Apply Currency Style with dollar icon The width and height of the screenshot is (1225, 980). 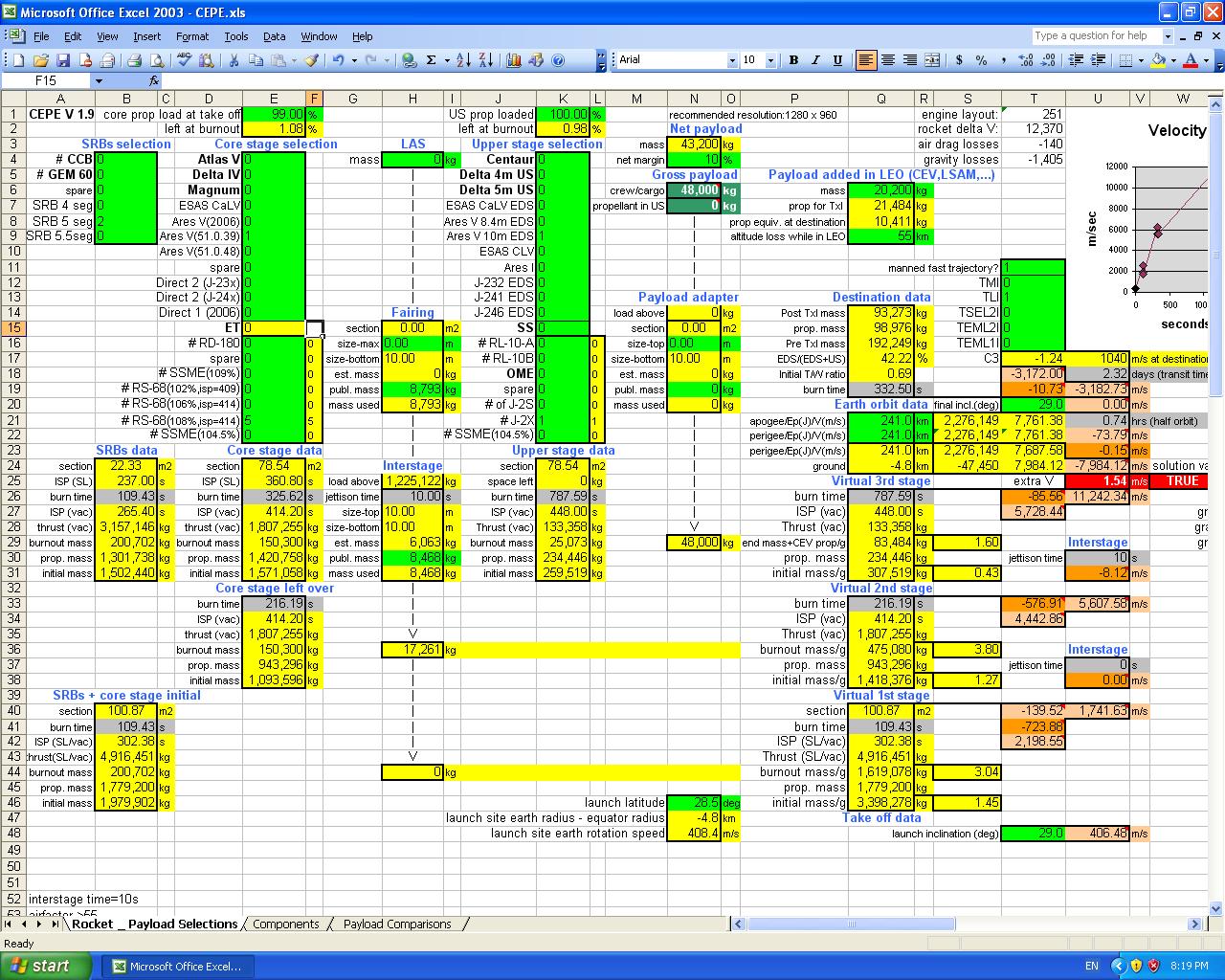(959, 60)
